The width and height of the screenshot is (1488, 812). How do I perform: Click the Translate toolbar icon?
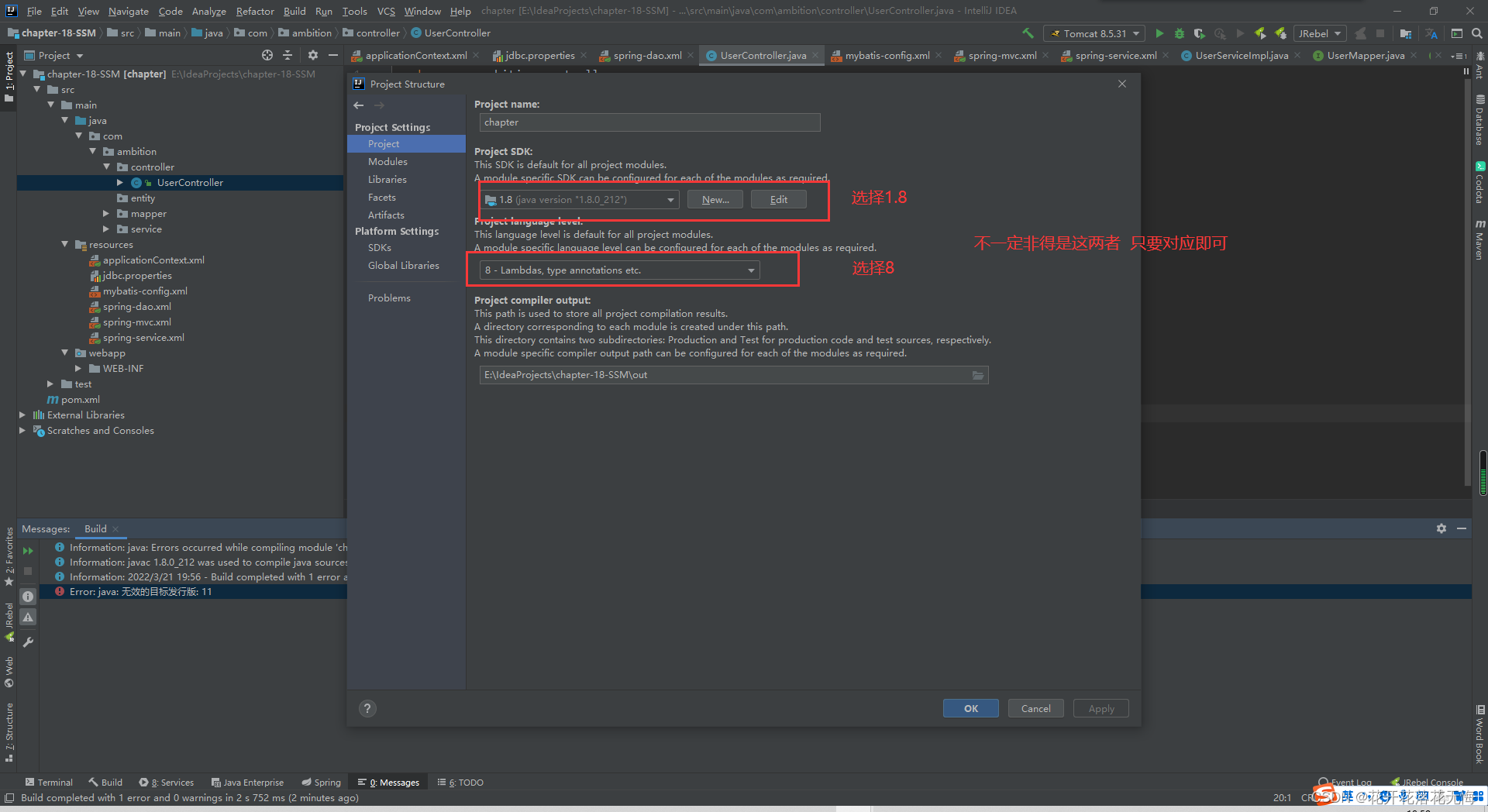(1431, 33)
